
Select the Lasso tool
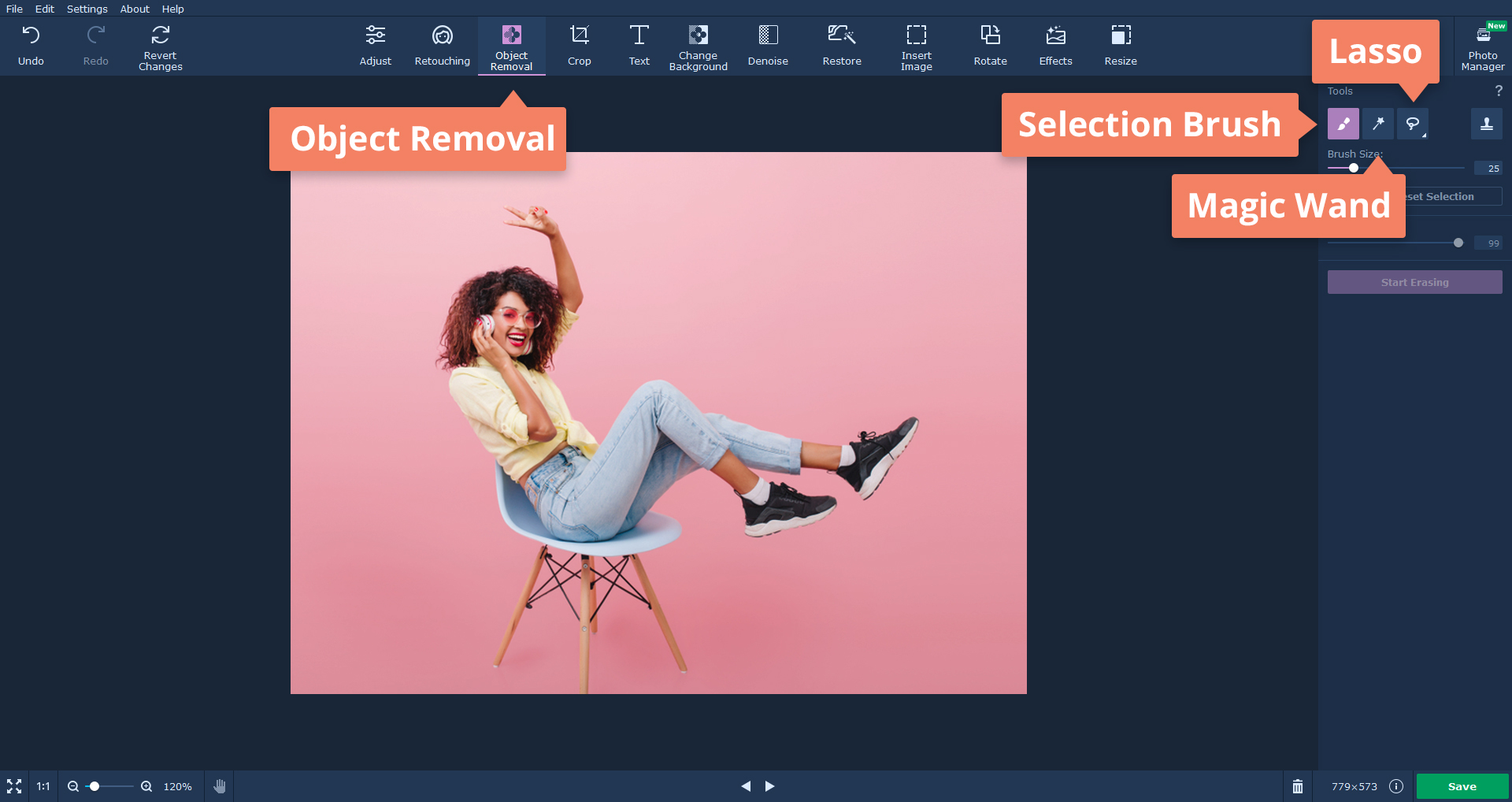click(x=1413, y=124)
